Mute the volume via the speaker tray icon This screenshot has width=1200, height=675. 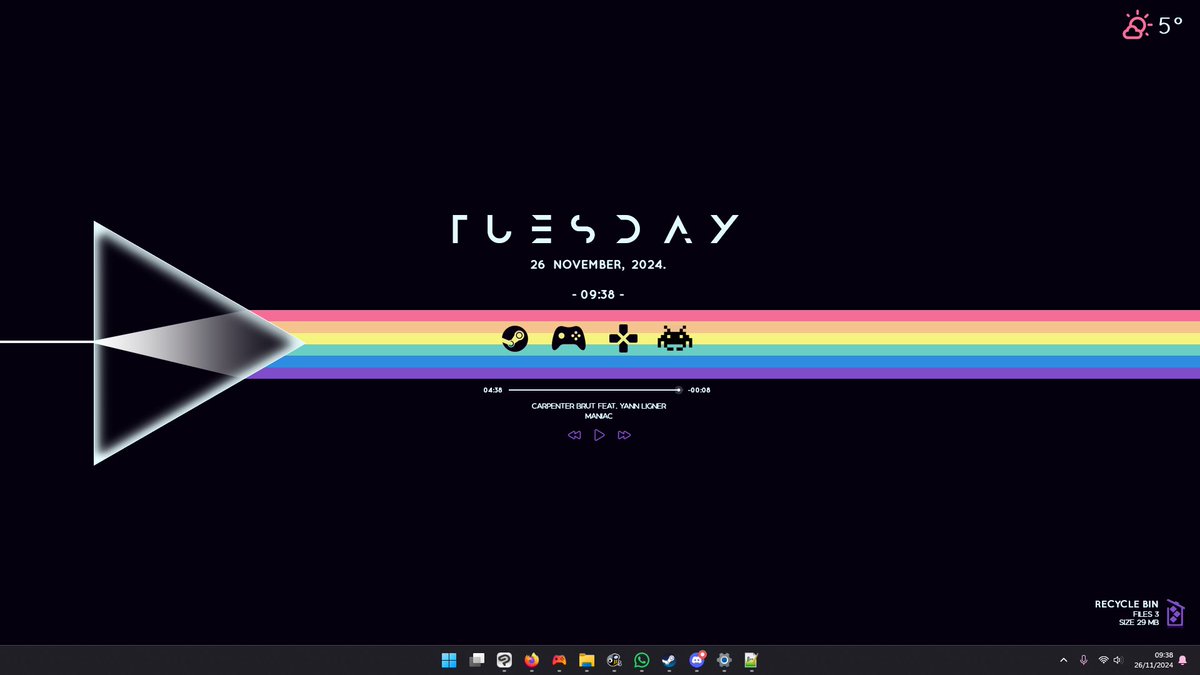click(x=1117, y=660)
